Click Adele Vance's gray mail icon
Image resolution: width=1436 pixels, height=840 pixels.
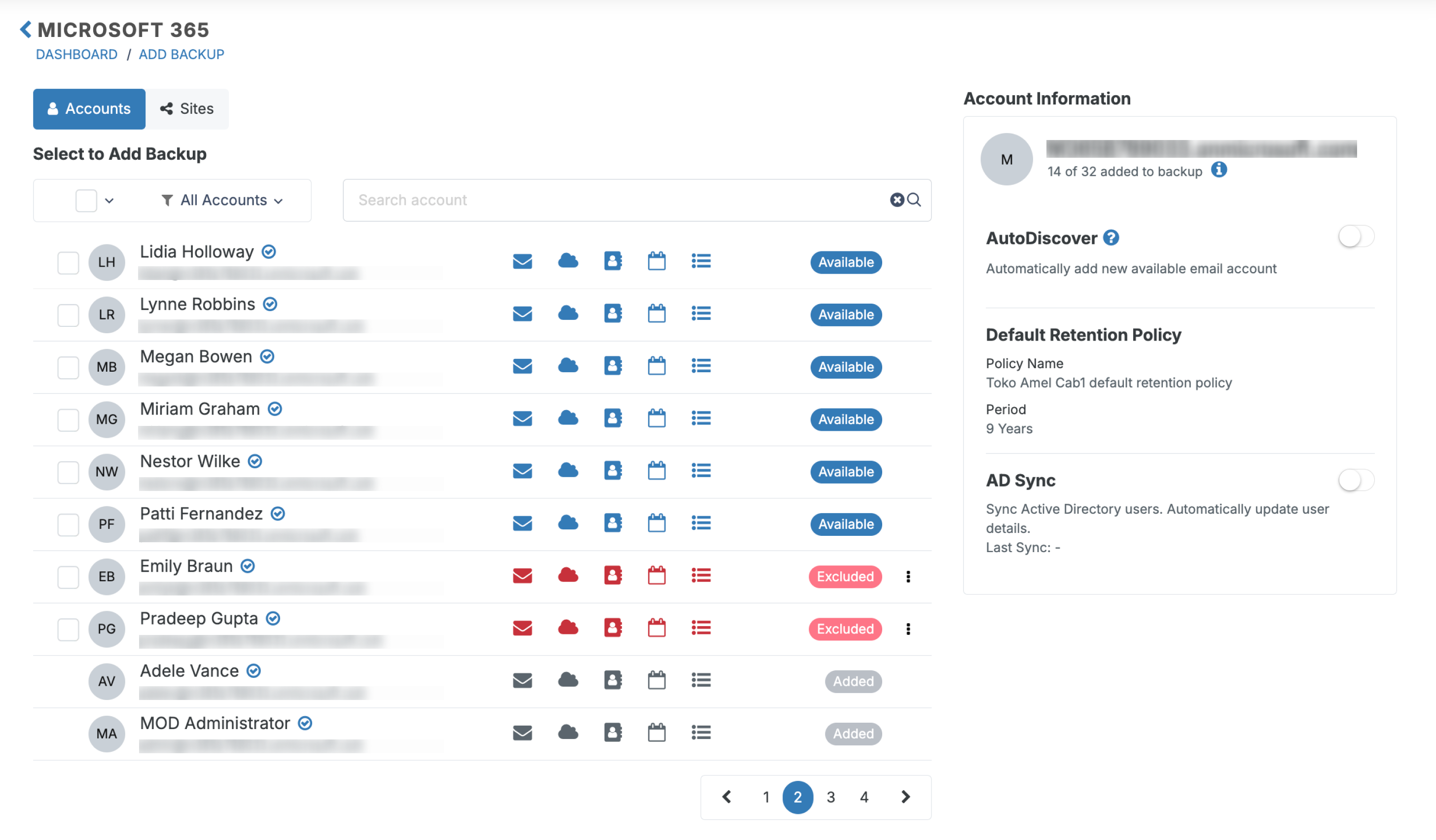point(523,681)
